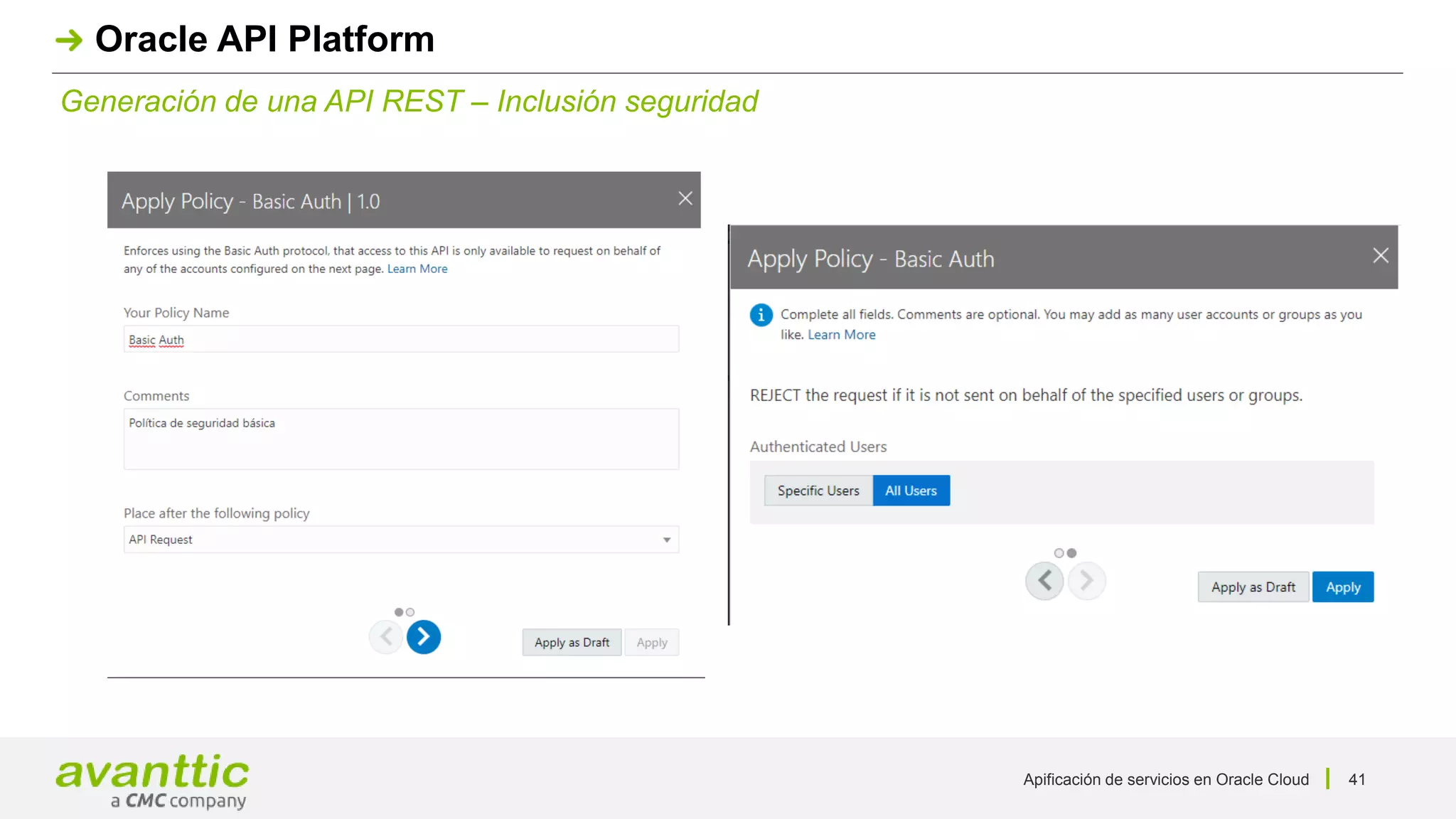Go to next page with the blue arrow

tap(424, 637)
